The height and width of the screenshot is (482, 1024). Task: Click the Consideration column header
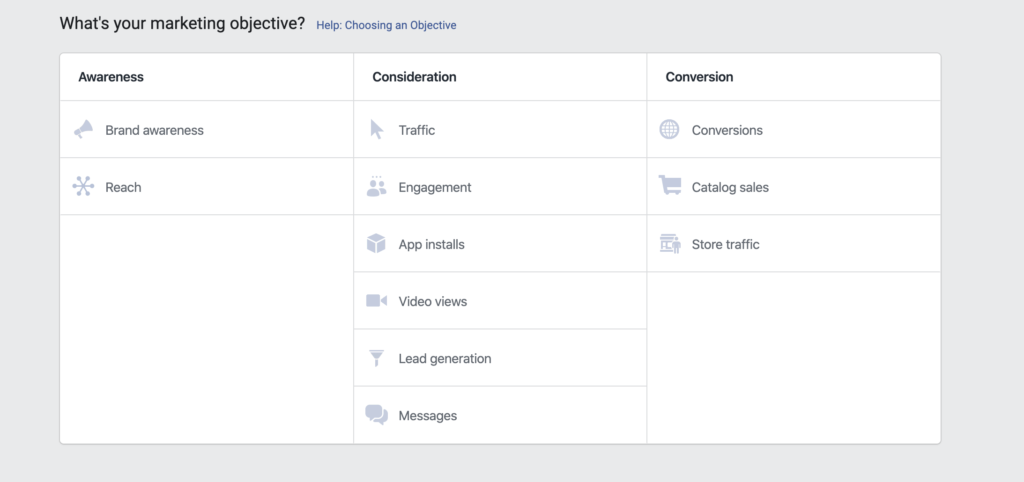pos(414,77)
